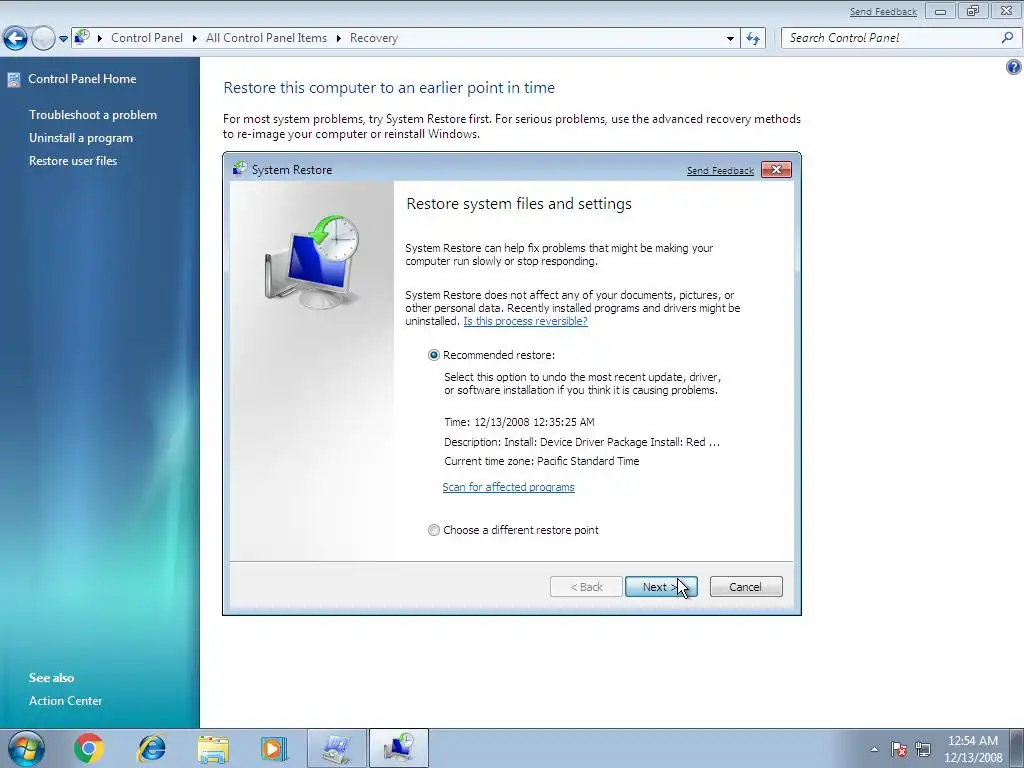Open the address bar history dropdown
The image size is (1024, 768).
pyautogui.click(x=730, y=39)
